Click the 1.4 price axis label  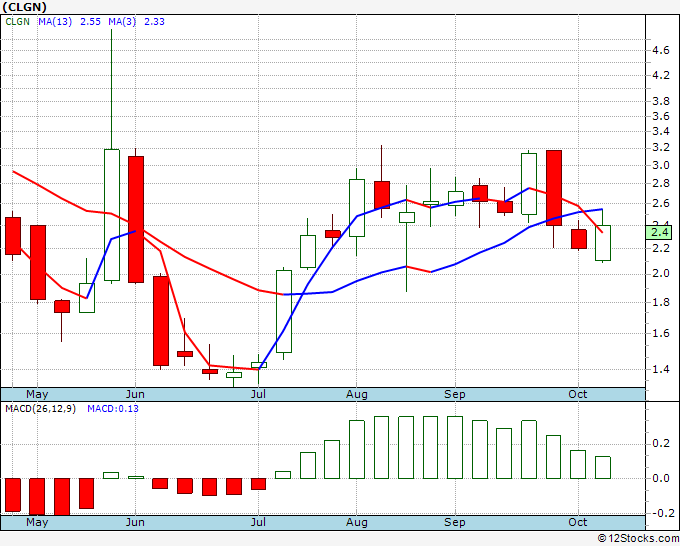660,369
